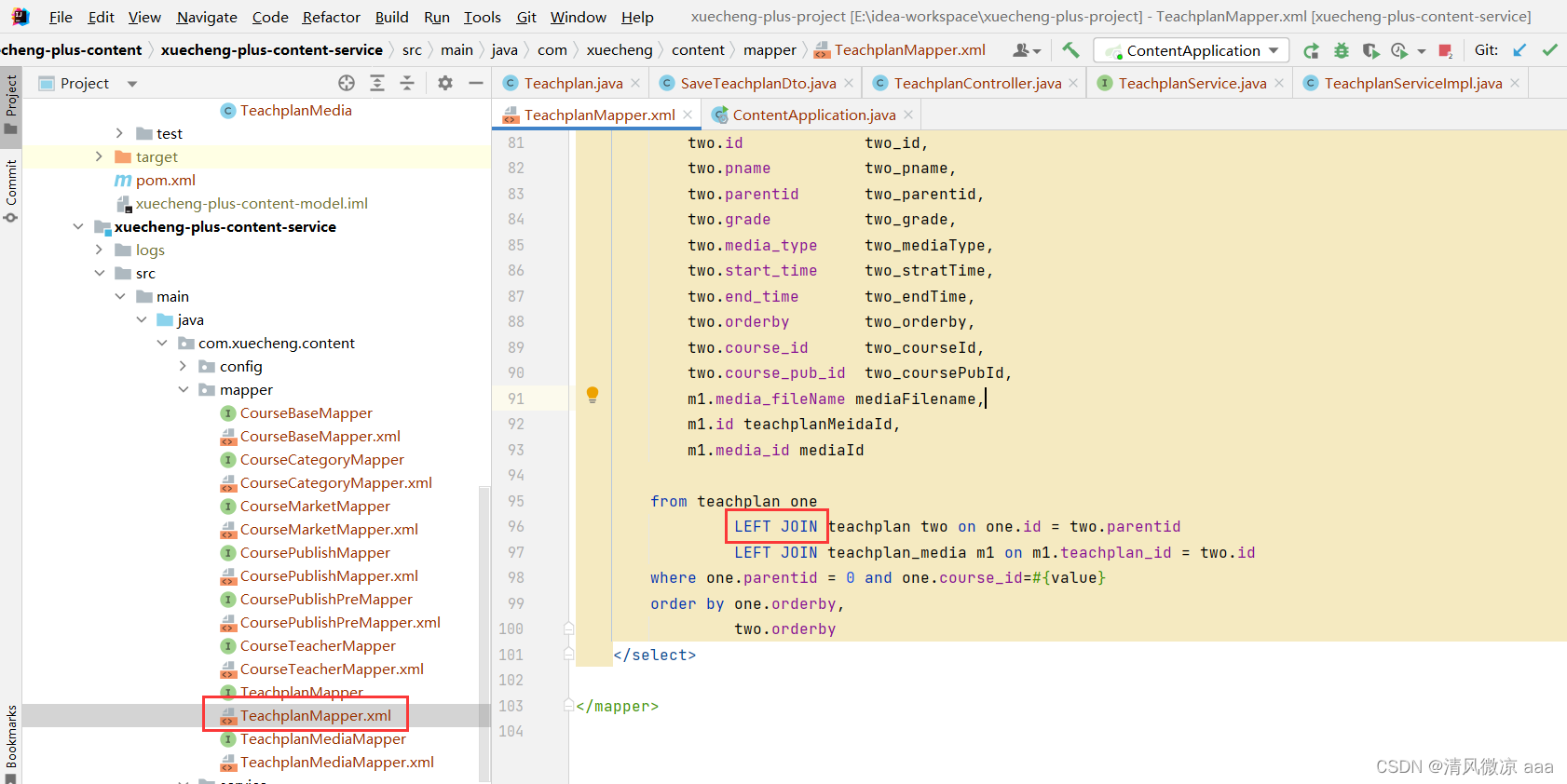Collapse the main folder

click(x=119, y=296)
